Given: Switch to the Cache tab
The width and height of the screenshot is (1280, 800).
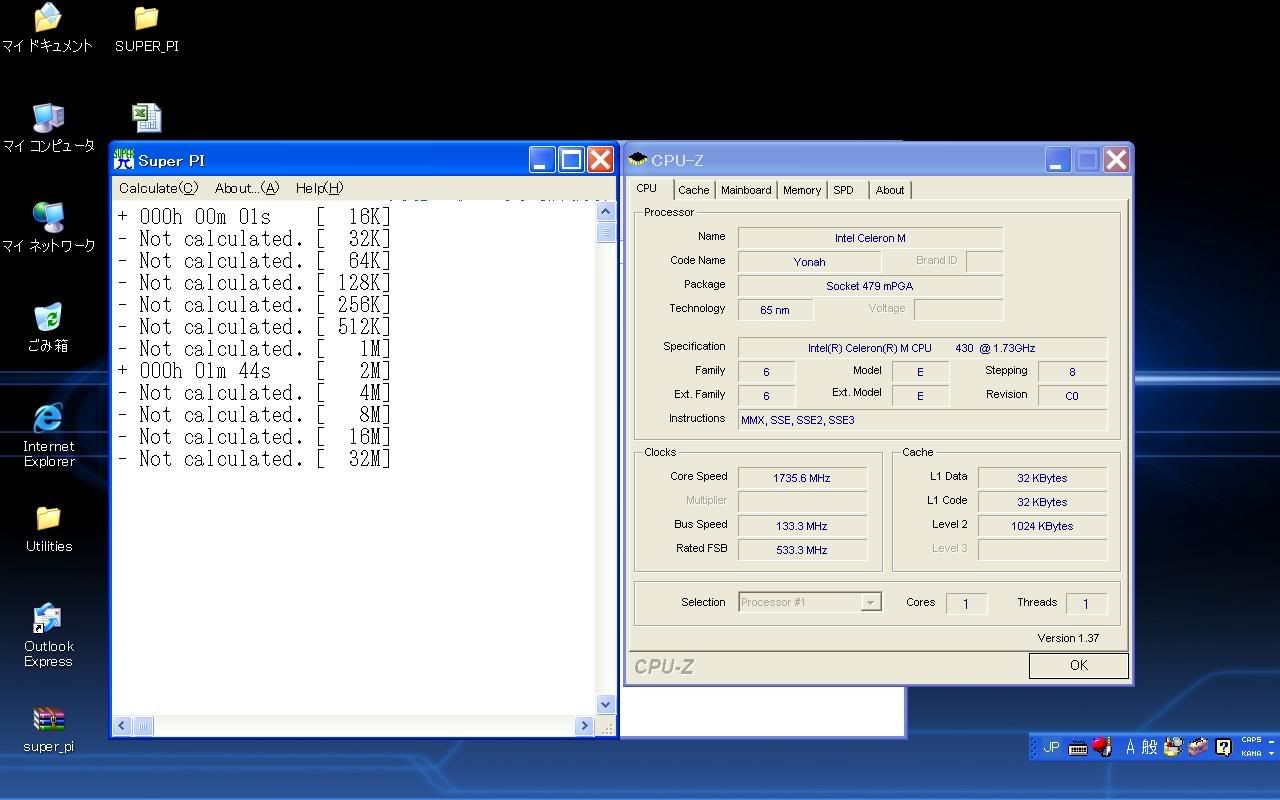Looking at the screenshot, I should (693, 190).
